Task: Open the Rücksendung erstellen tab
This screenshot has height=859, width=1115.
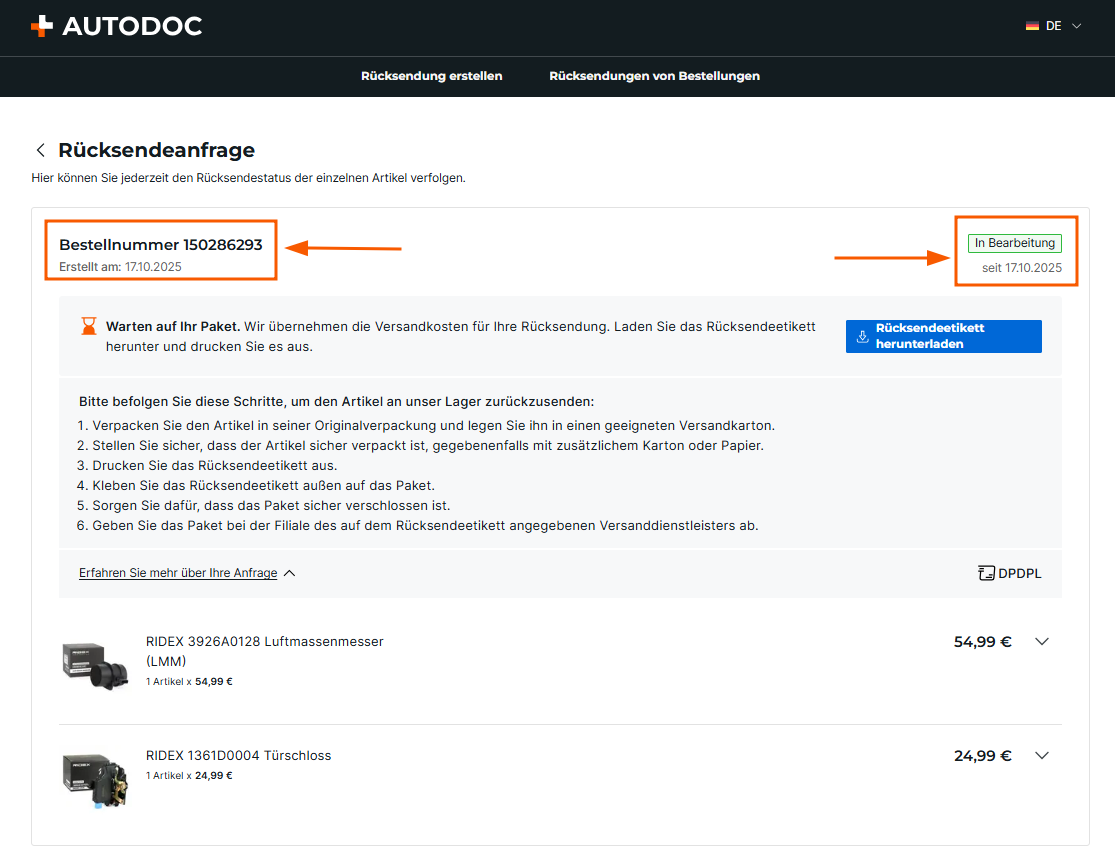Action: (431, 76)
